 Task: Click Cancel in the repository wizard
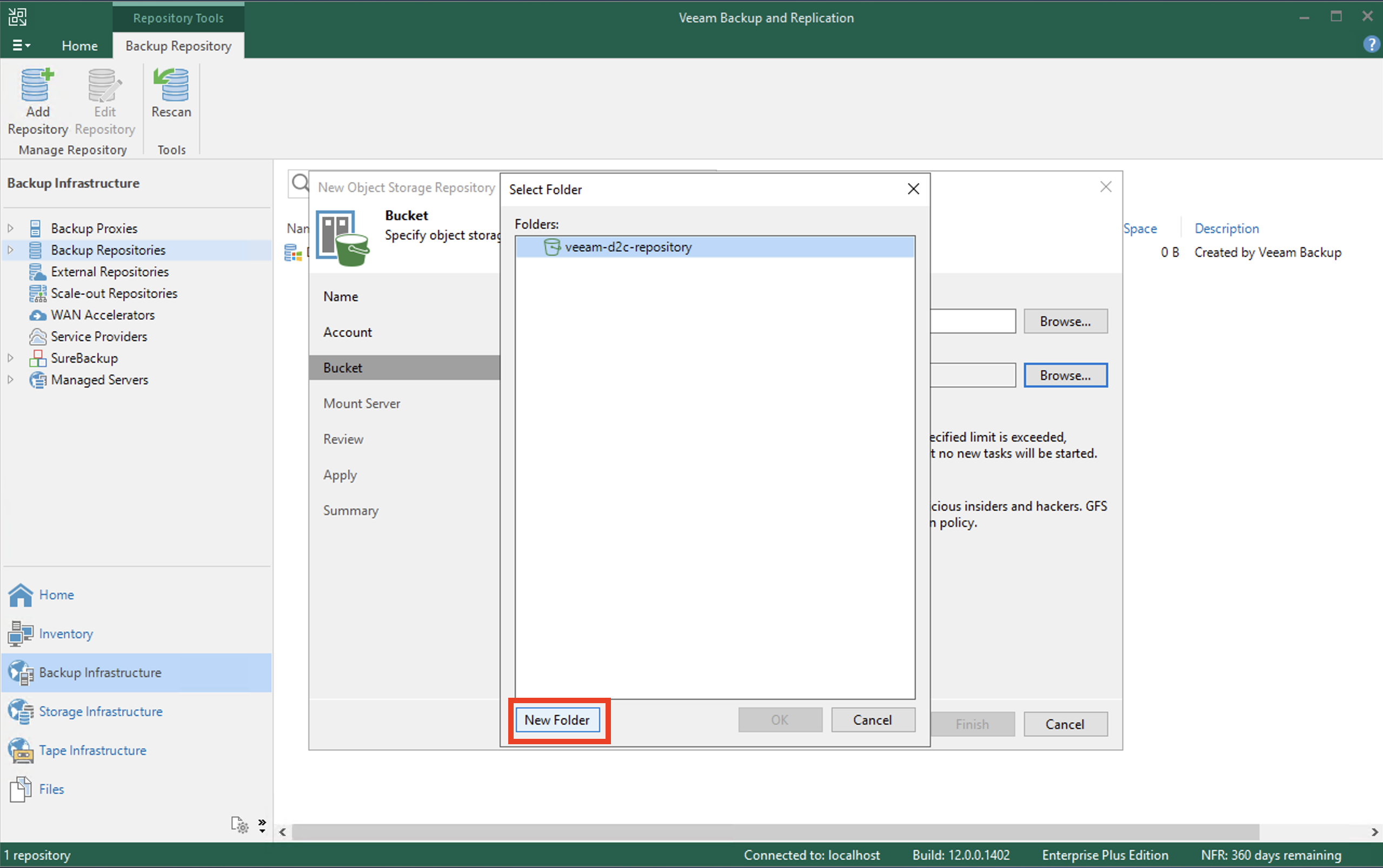[1066, 724]
